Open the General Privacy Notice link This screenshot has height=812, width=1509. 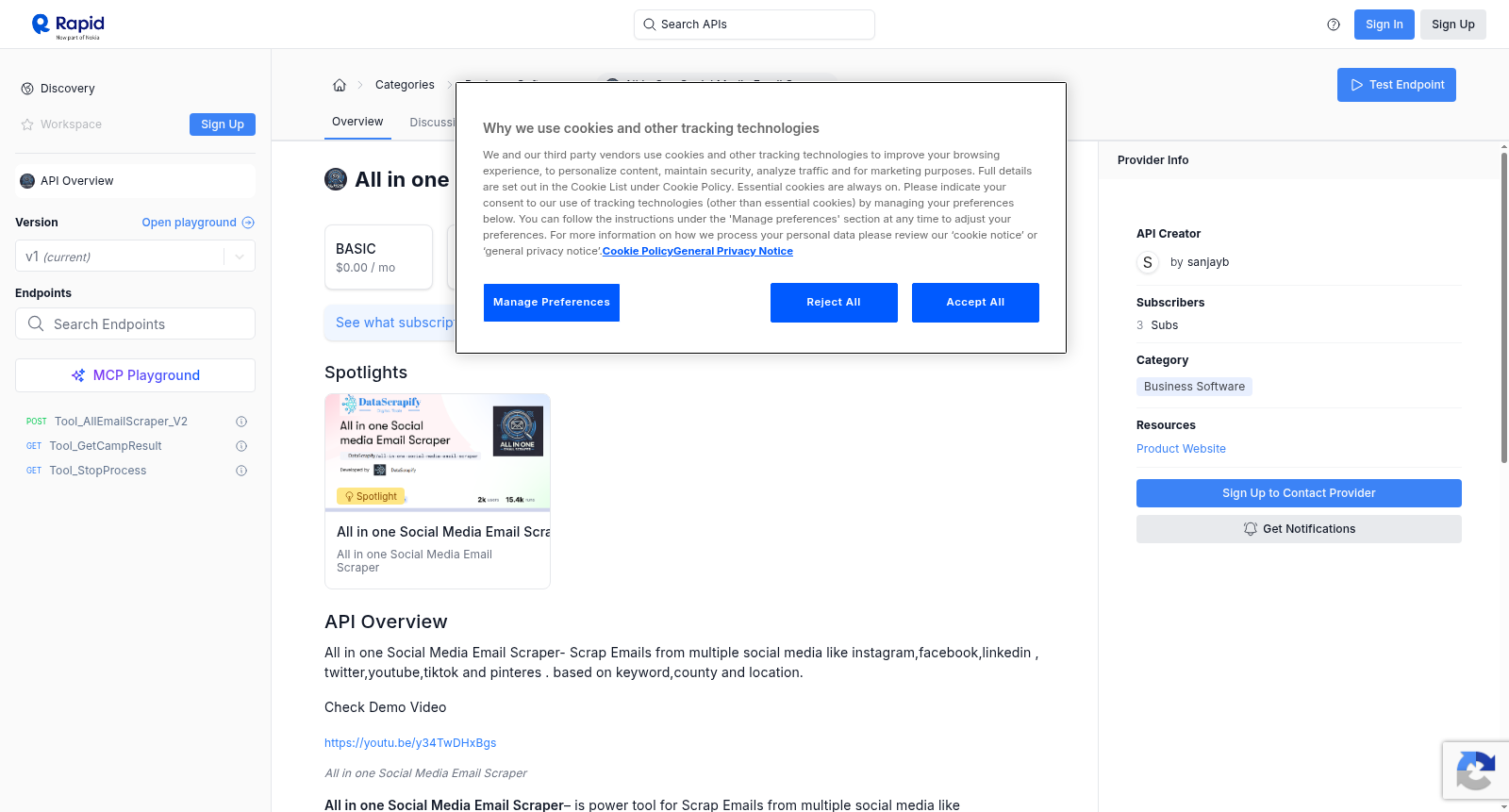733,251
